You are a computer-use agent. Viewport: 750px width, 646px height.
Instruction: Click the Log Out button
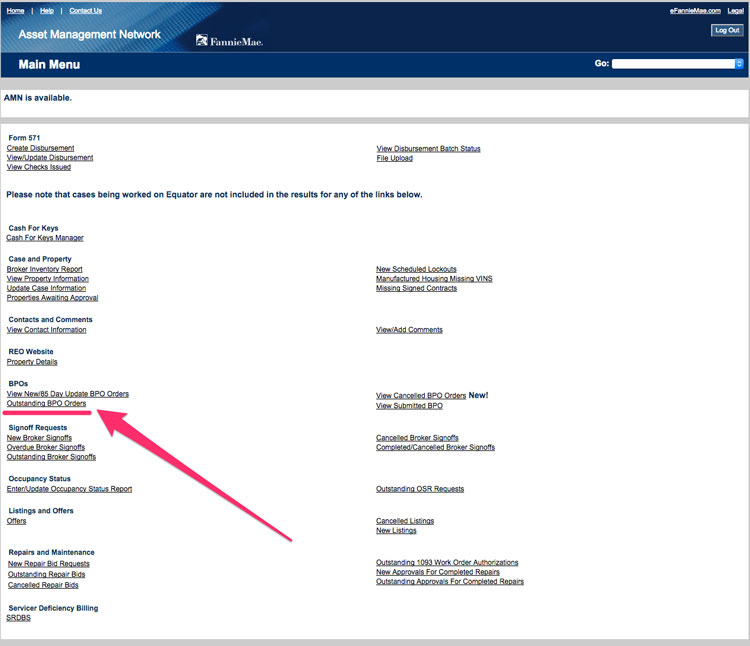(727, 30)
